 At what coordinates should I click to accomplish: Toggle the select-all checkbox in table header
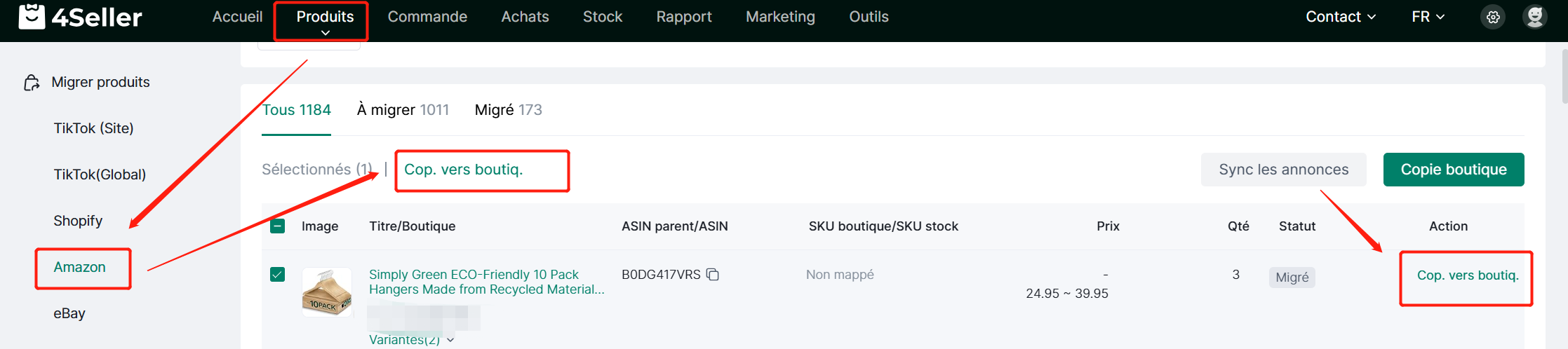(x=278, y=226)
